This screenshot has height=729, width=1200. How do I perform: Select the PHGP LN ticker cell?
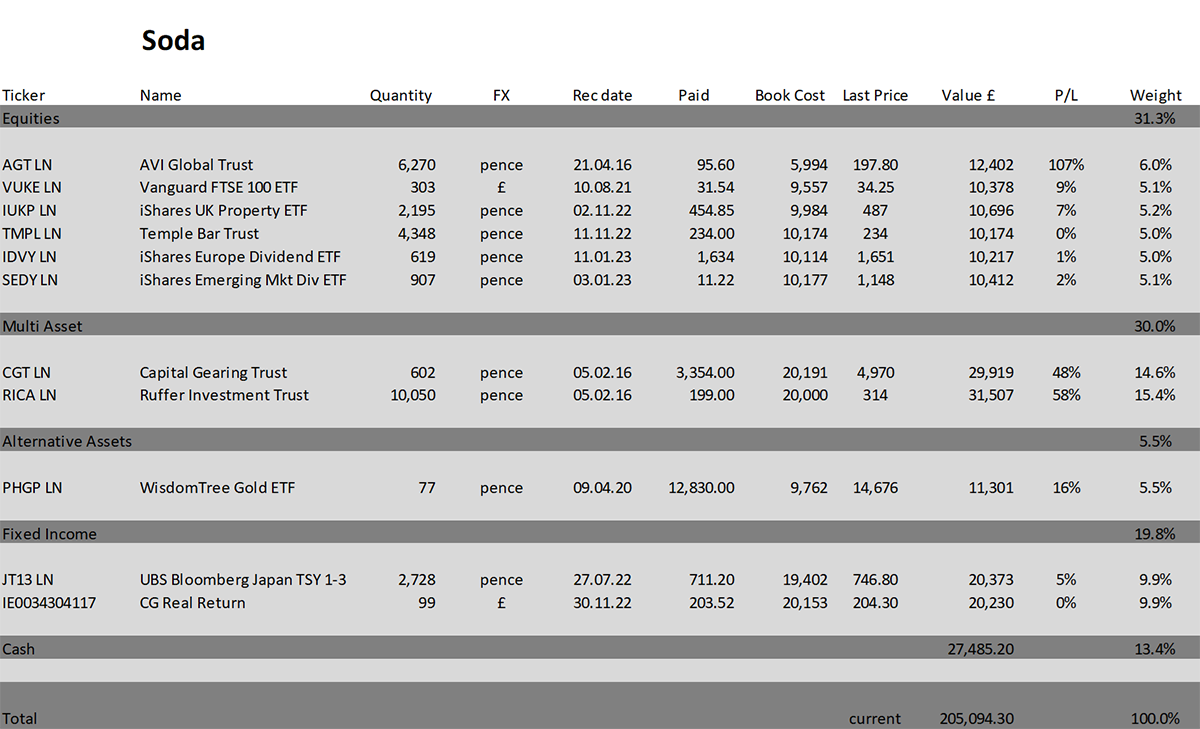[x=32, y=488]
